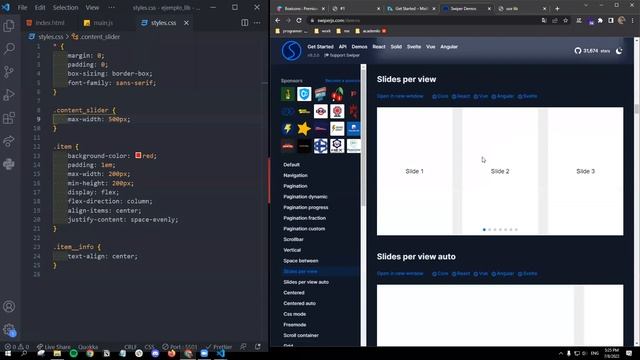Open the GitHub stars link
Image resolution: width=640 pixels, height=360 pixels.
pos(592,51)
